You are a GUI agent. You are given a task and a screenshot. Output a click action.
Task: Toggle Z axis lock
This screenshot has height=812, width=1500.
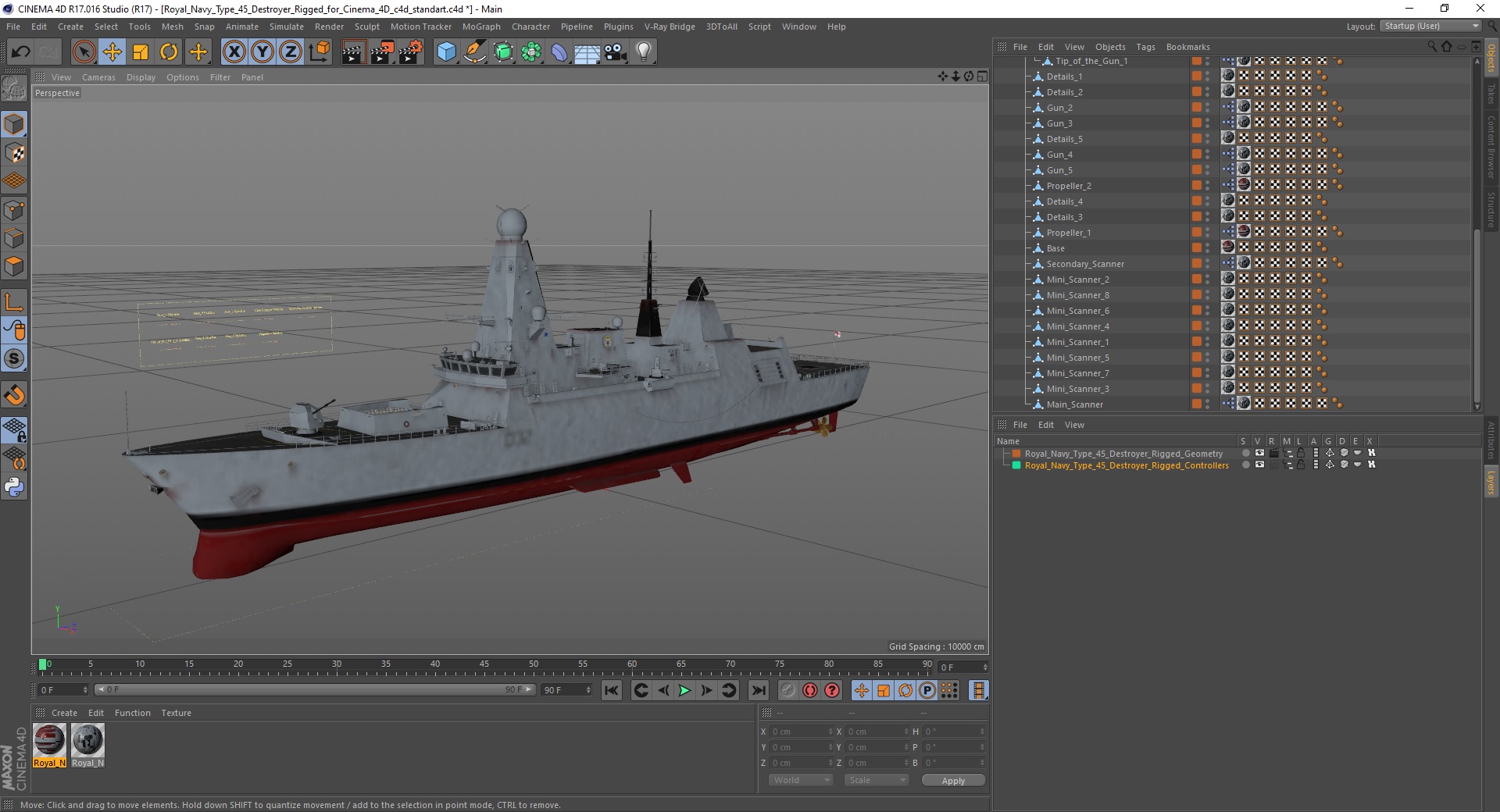(x=291, y=52)
